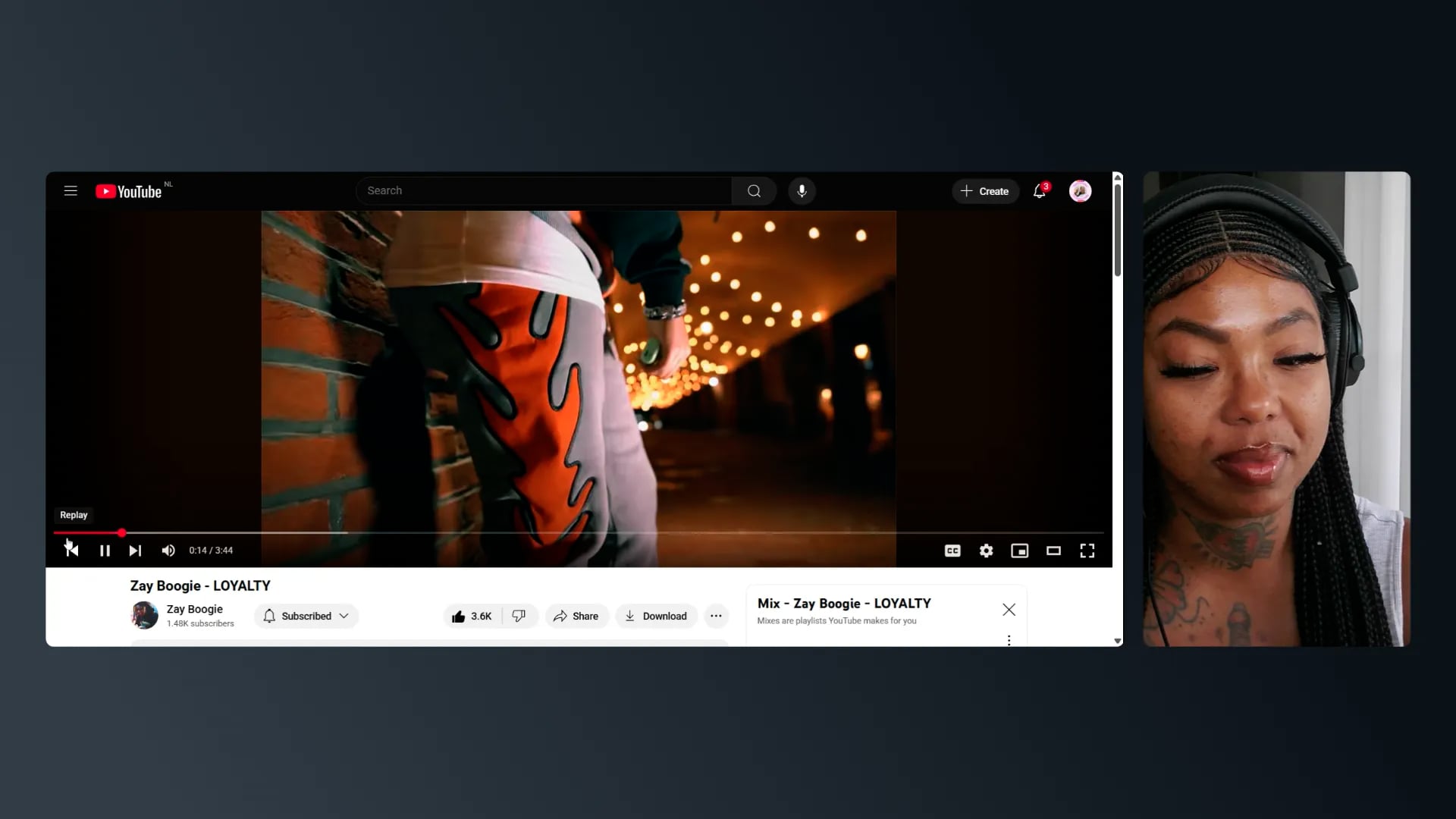
Task: Enter fullscreen mode
Action: (x=1087, y=551)
